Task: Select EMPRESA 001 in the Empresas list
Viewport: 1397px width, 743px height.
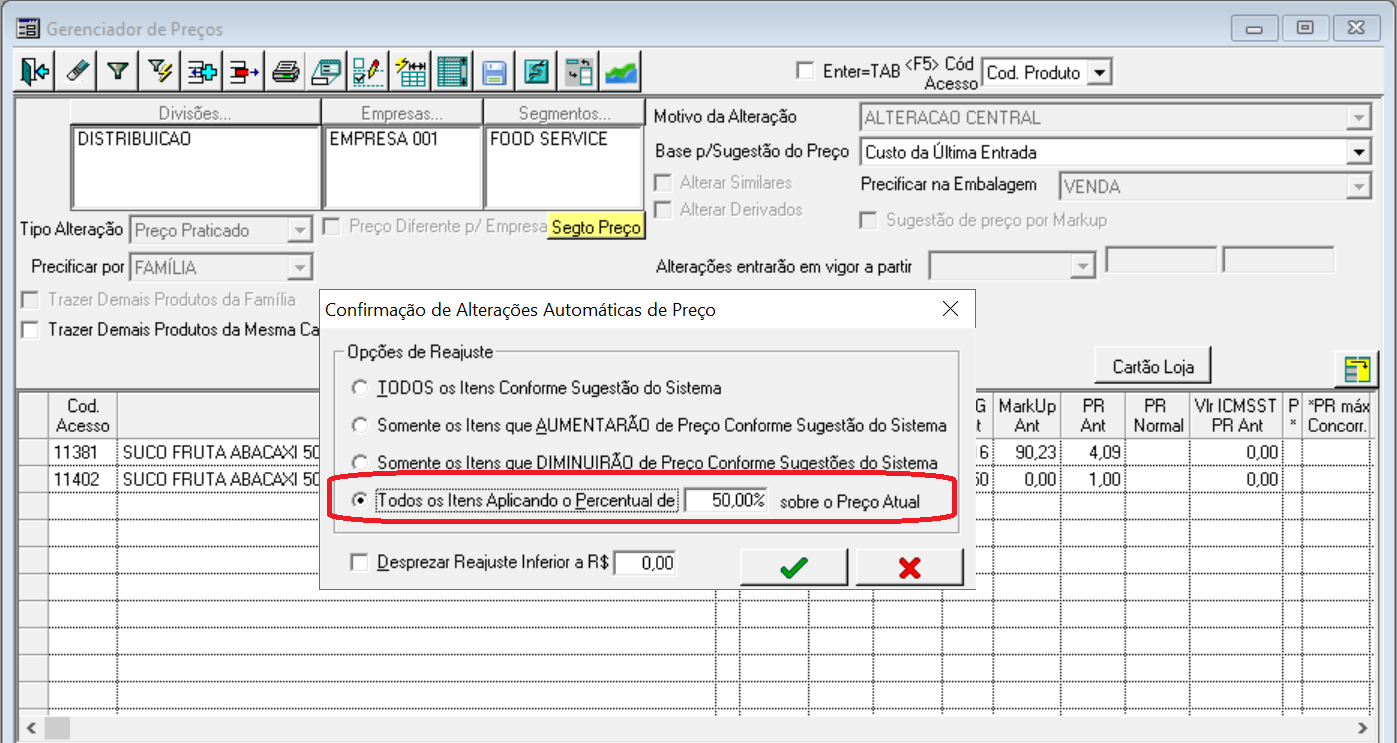Action: coord(384,139)
